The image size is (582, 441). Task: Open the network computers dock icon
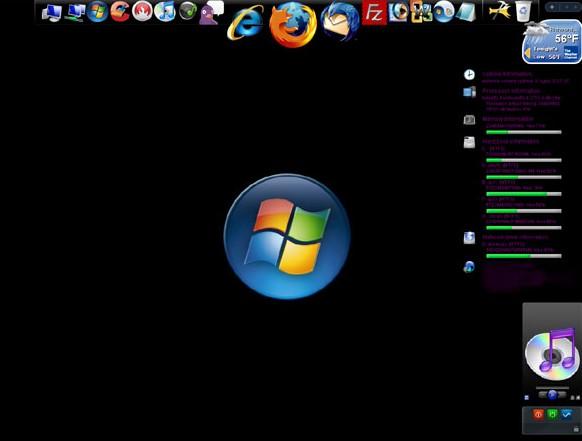75,13
